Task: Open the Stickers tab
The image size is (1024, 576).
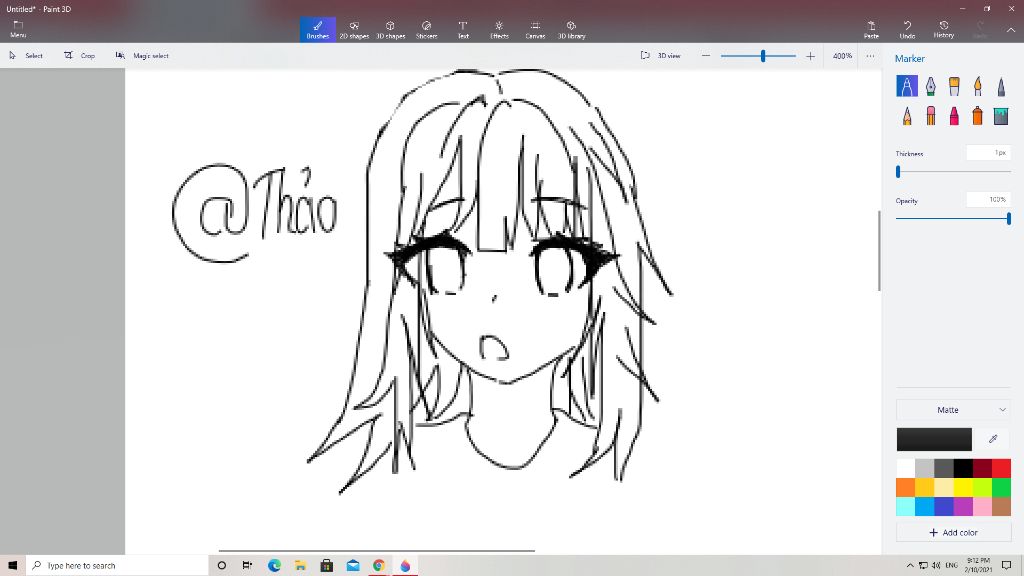Action: point(426,29)
